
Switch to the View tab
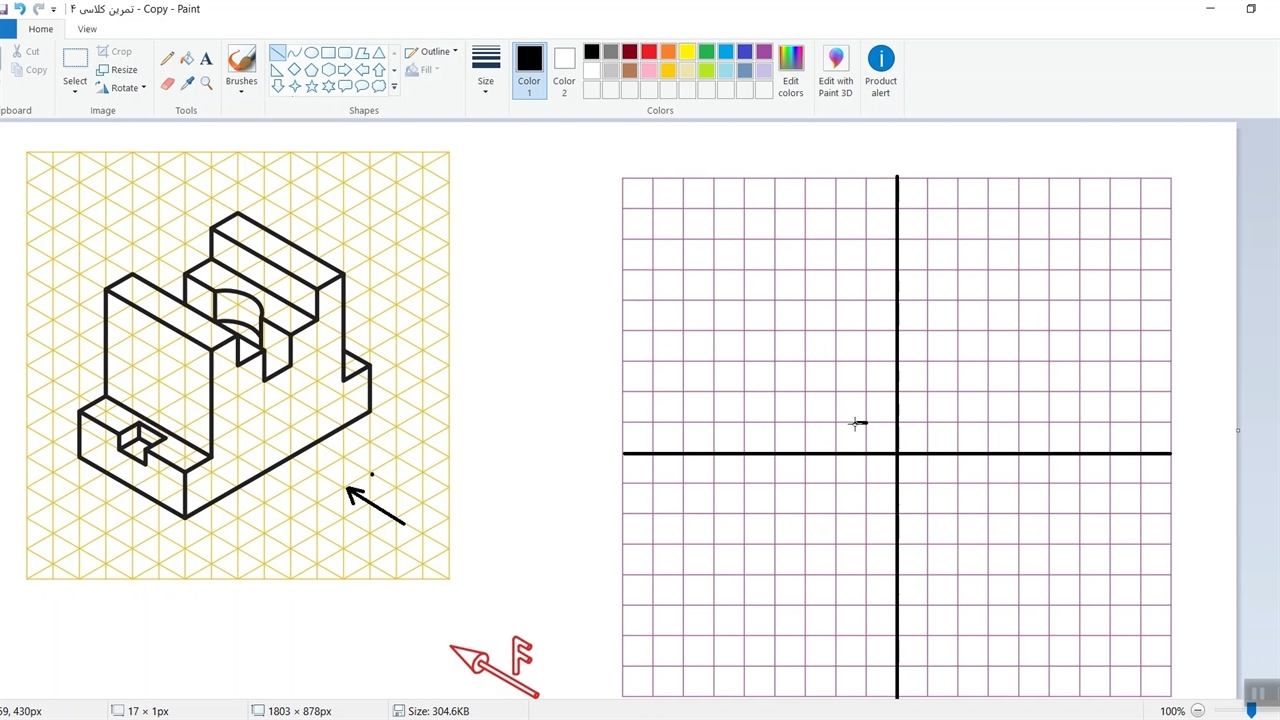click(x=87, y=29)
